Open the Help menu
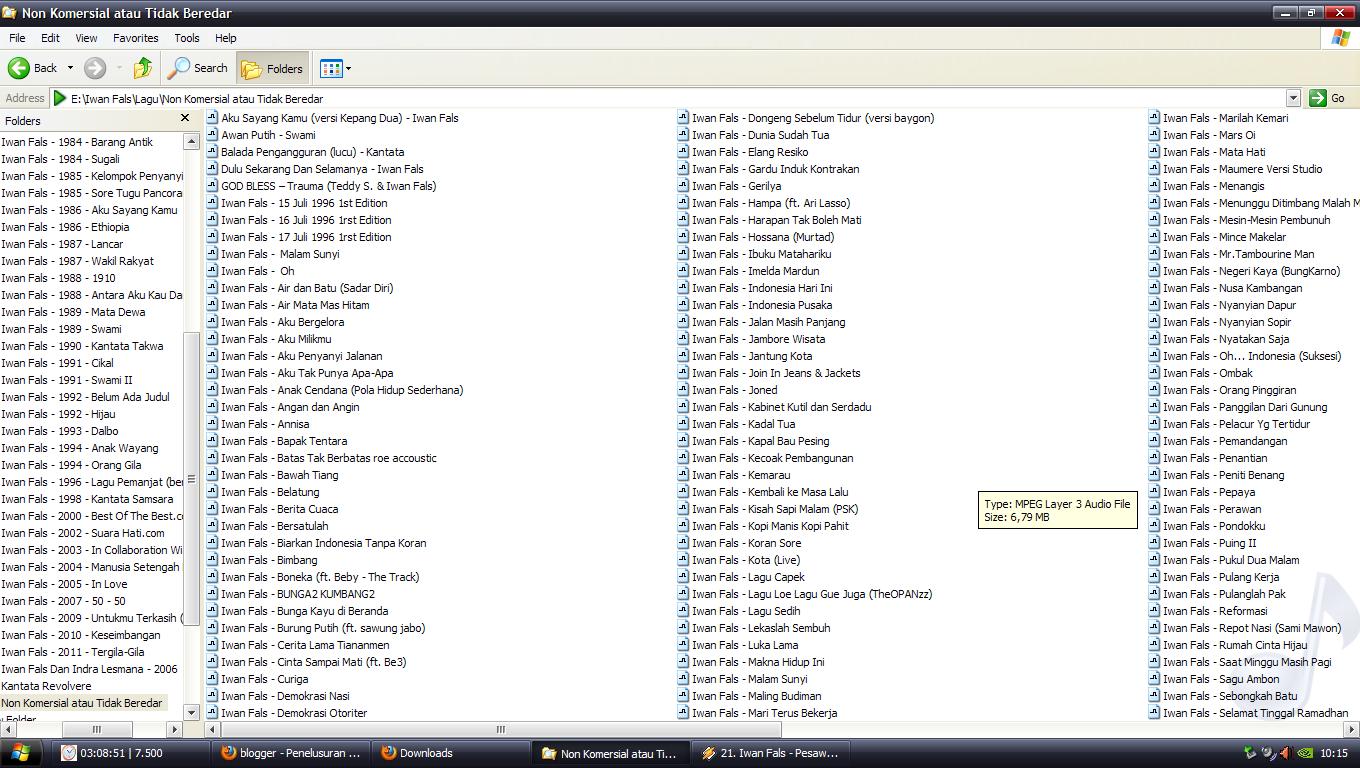 [226, 38]
